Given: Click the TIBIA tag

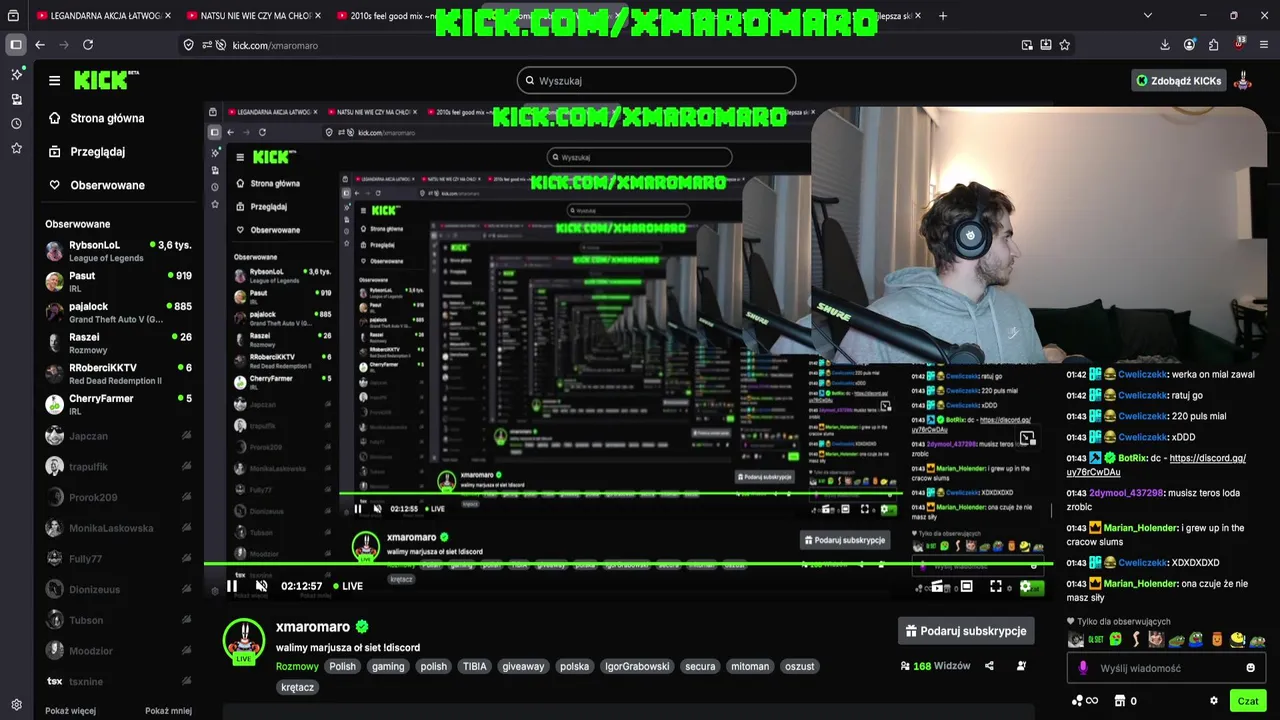Looking at the screenshot, I should [x=474, y=666].
